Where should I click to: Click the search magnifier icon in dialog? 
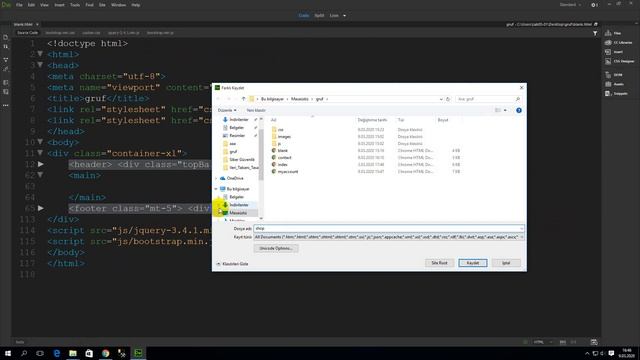coord(518,99)
